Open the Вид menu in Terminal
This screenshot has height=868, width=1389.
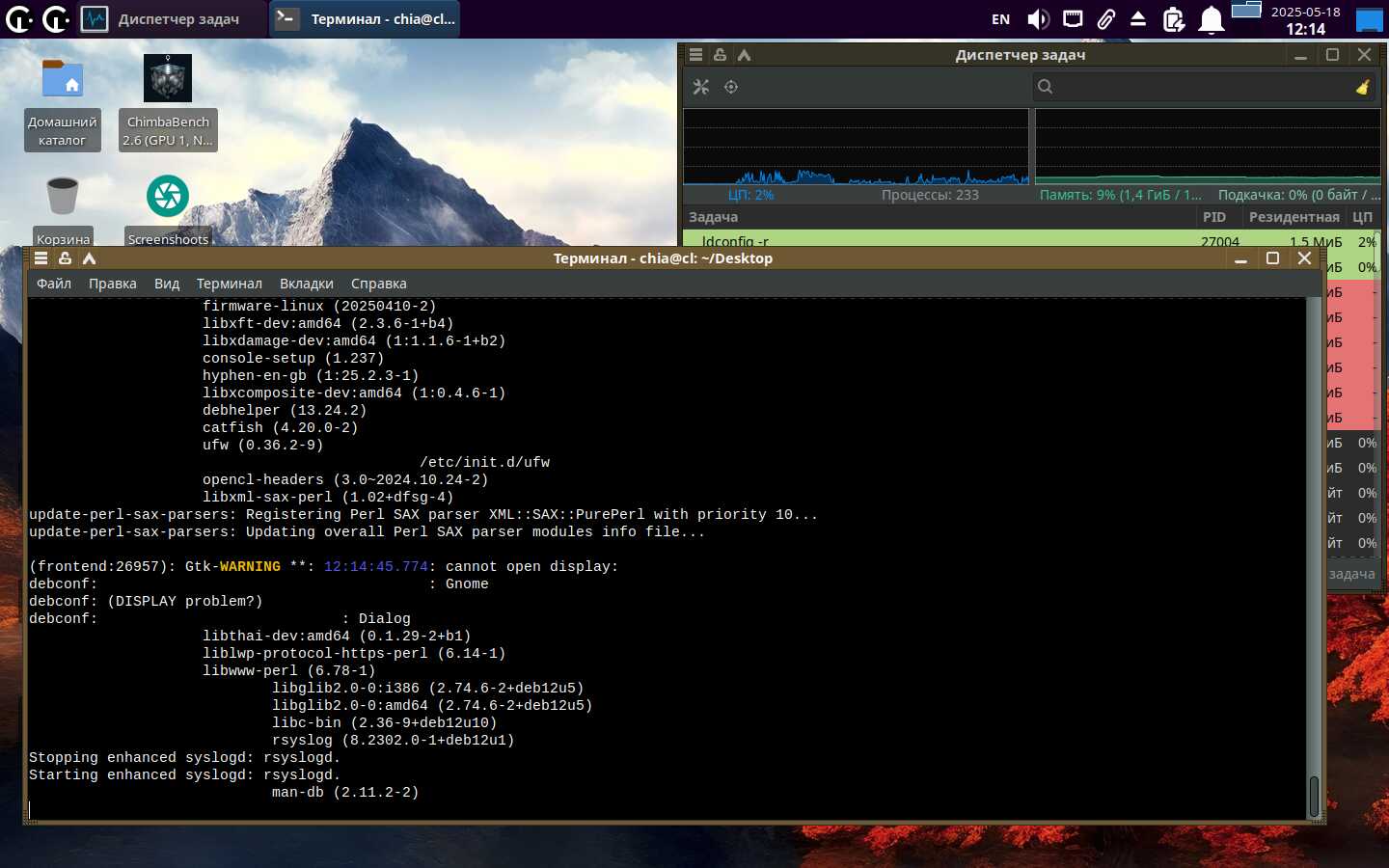click(167, 284)
